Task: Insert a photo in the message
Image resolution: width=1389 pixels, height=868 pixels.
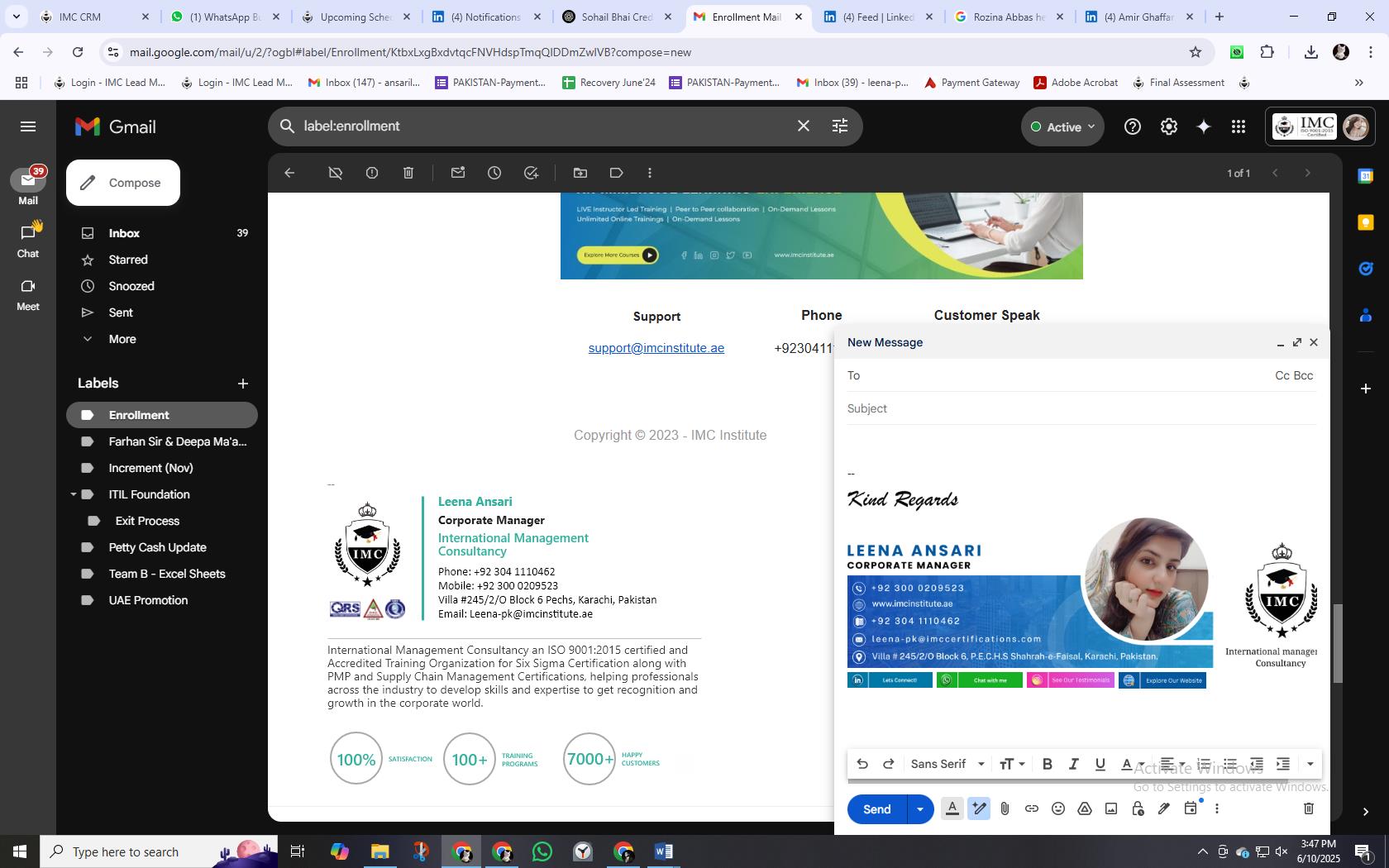Action: tap(1111, 808)
